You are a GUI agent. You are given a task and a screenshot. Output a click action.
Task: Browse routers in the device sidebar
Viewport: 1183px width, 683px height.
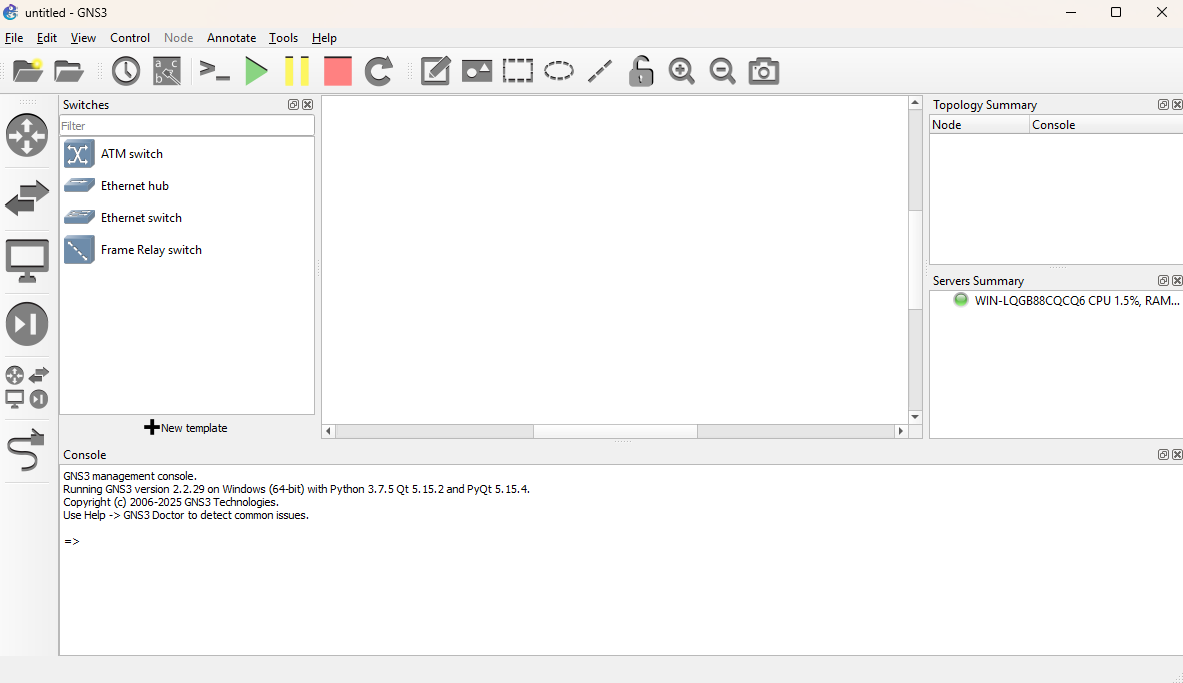(x=27, y=135)
